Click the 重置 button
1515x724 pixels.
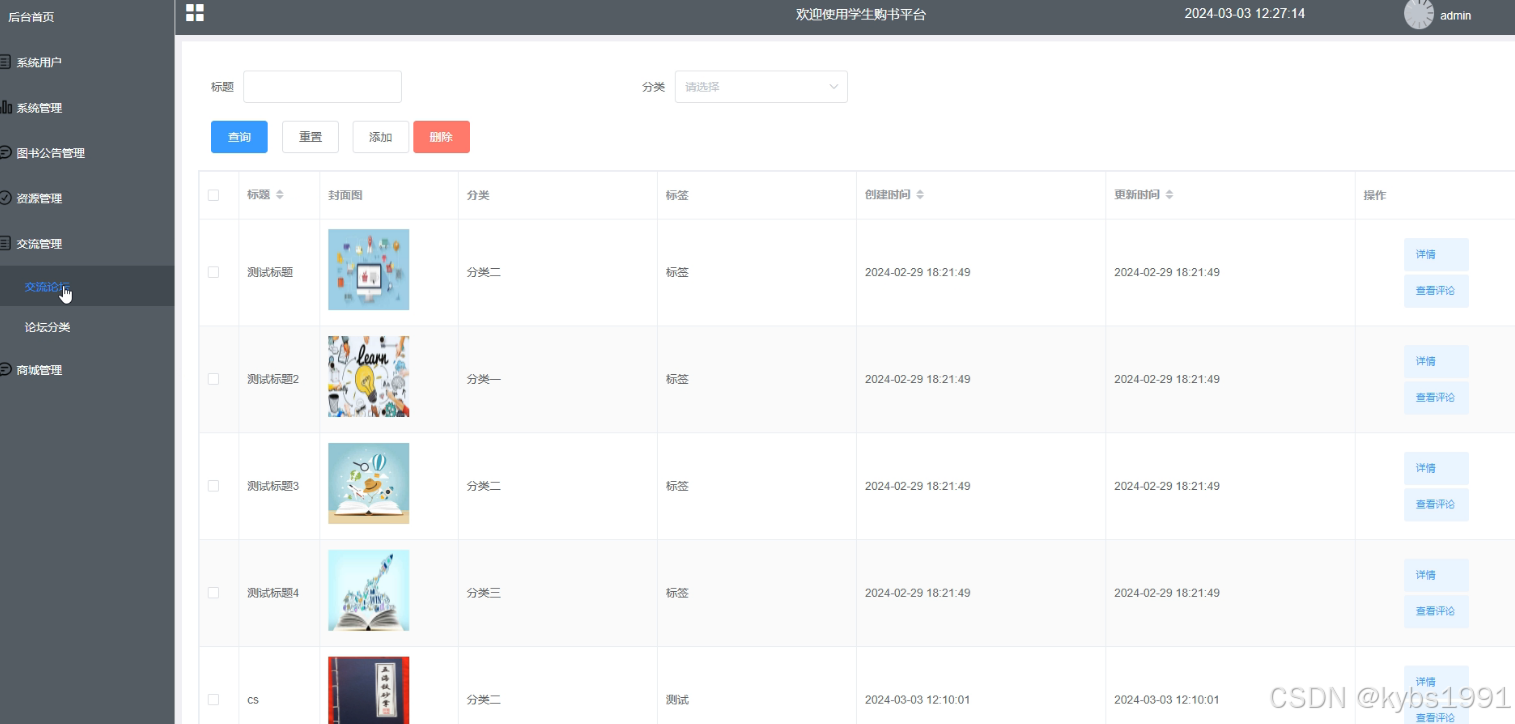[310, 137]
